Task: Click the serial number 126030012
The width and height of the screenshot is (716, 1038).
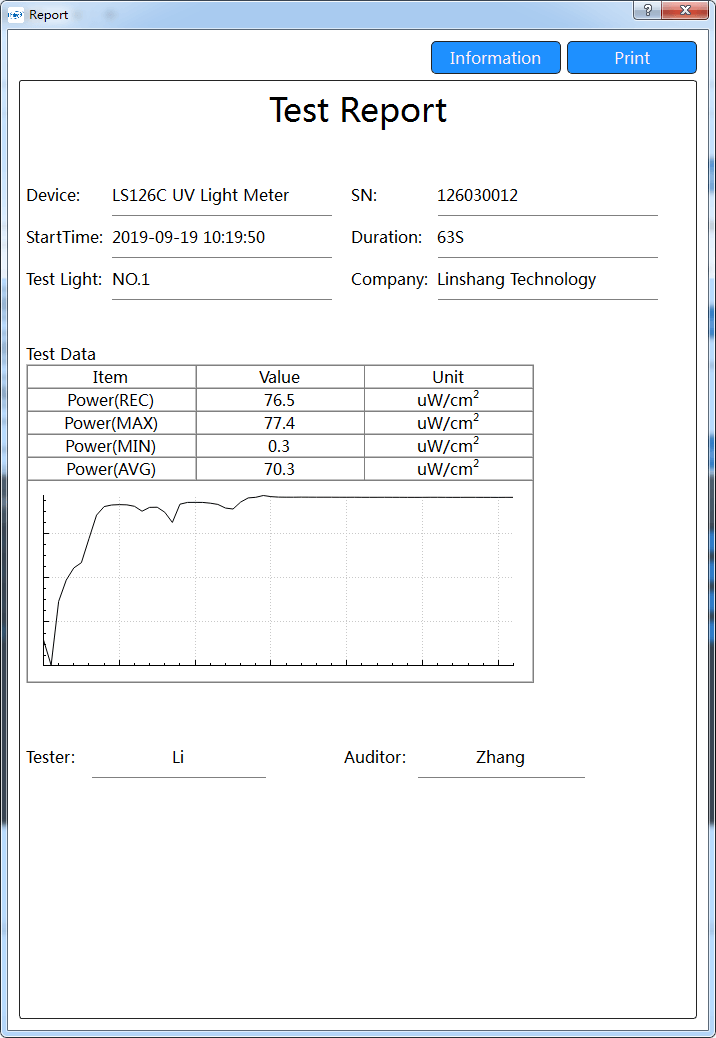Action: 478,195
